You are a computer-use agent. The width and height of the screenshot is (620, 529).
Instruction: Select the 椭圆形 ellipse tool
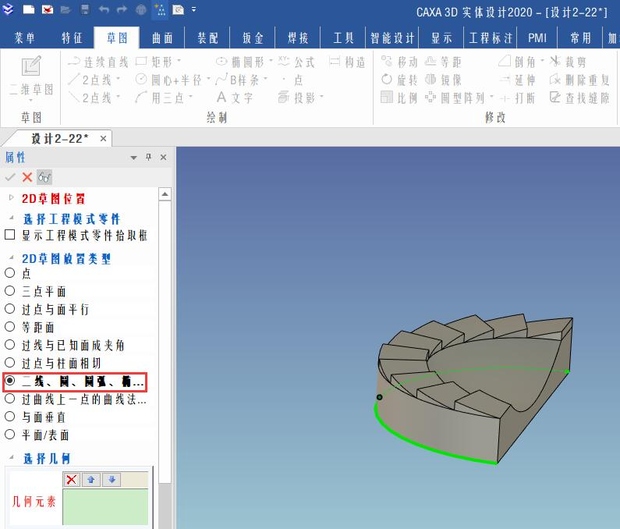[x=240, y=62]
